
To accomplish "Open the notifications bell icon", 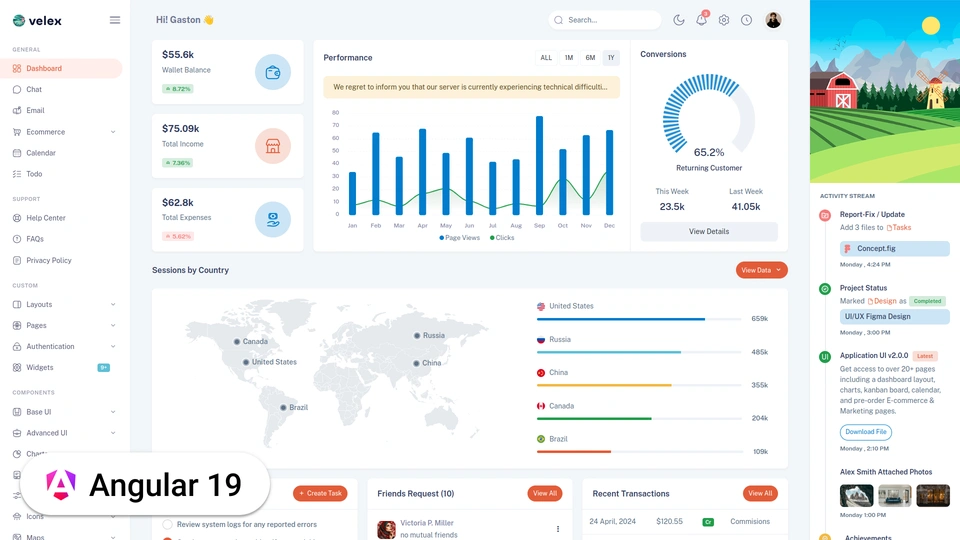I will [701, 20].
